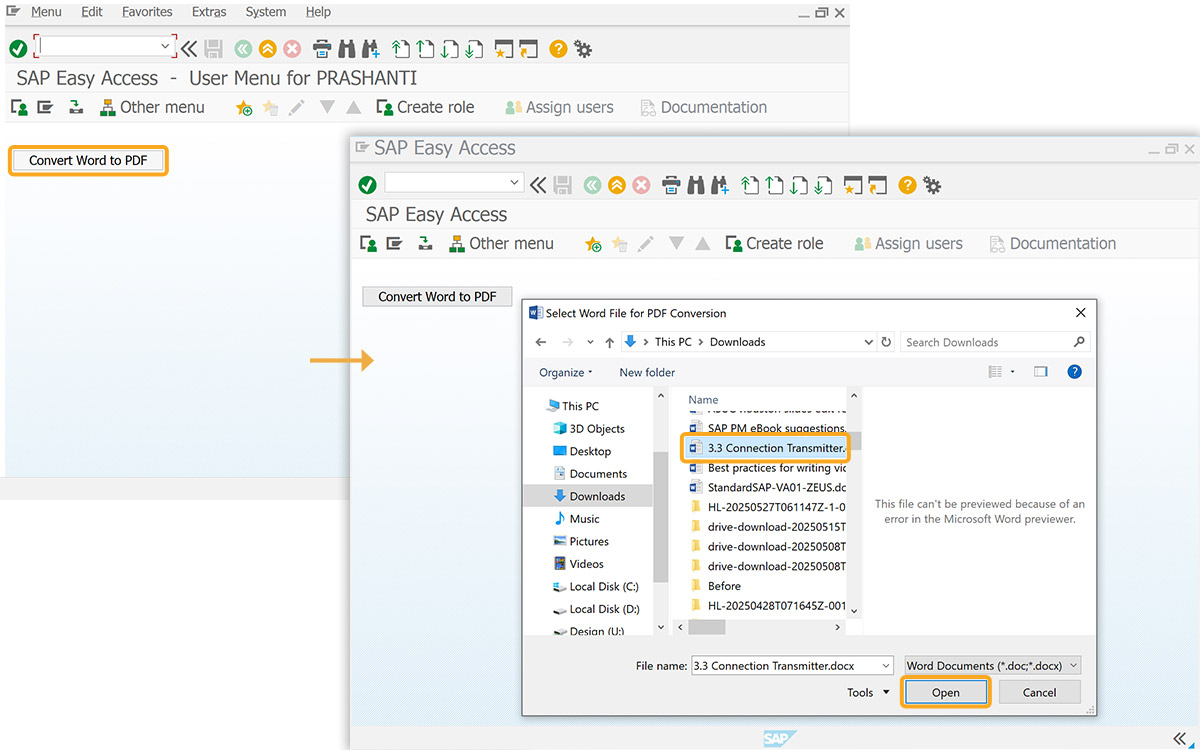Click Find binoculars icon in back SAP window
Viewport: 1200px width, 750px height.
pyautogui.click(x=347, y=48)
